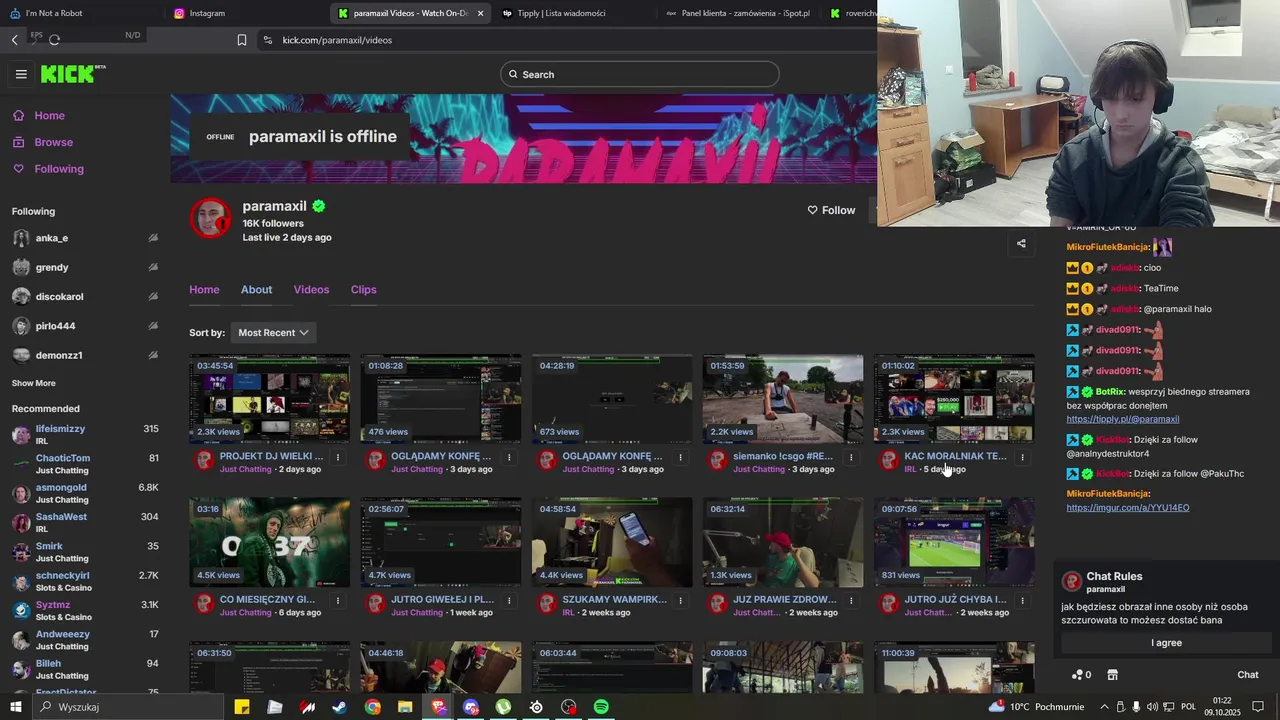
Task: Open the Kick hamburger sidebar menu
Action: pos(21,74)
